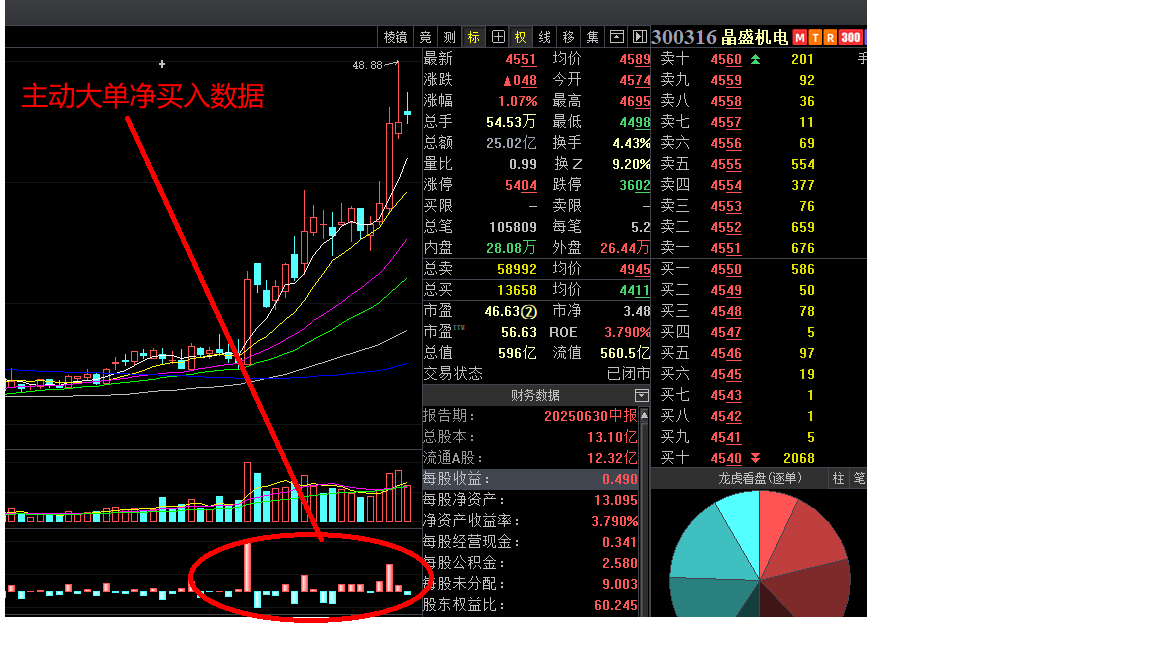Screen dimensions: 1152x648
Task: Click the 买一 price 4550
Action: point(726,270)
